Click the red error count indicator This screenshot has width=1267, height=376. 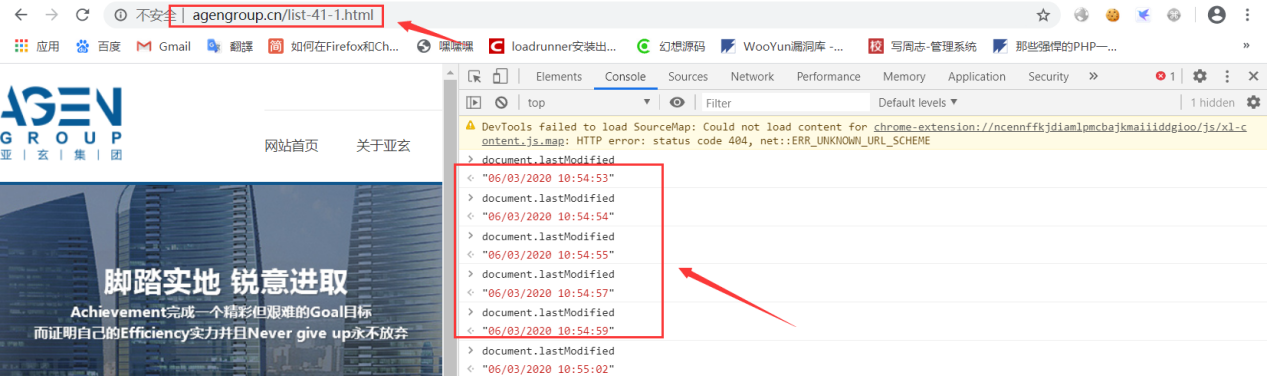(1165, 76)
